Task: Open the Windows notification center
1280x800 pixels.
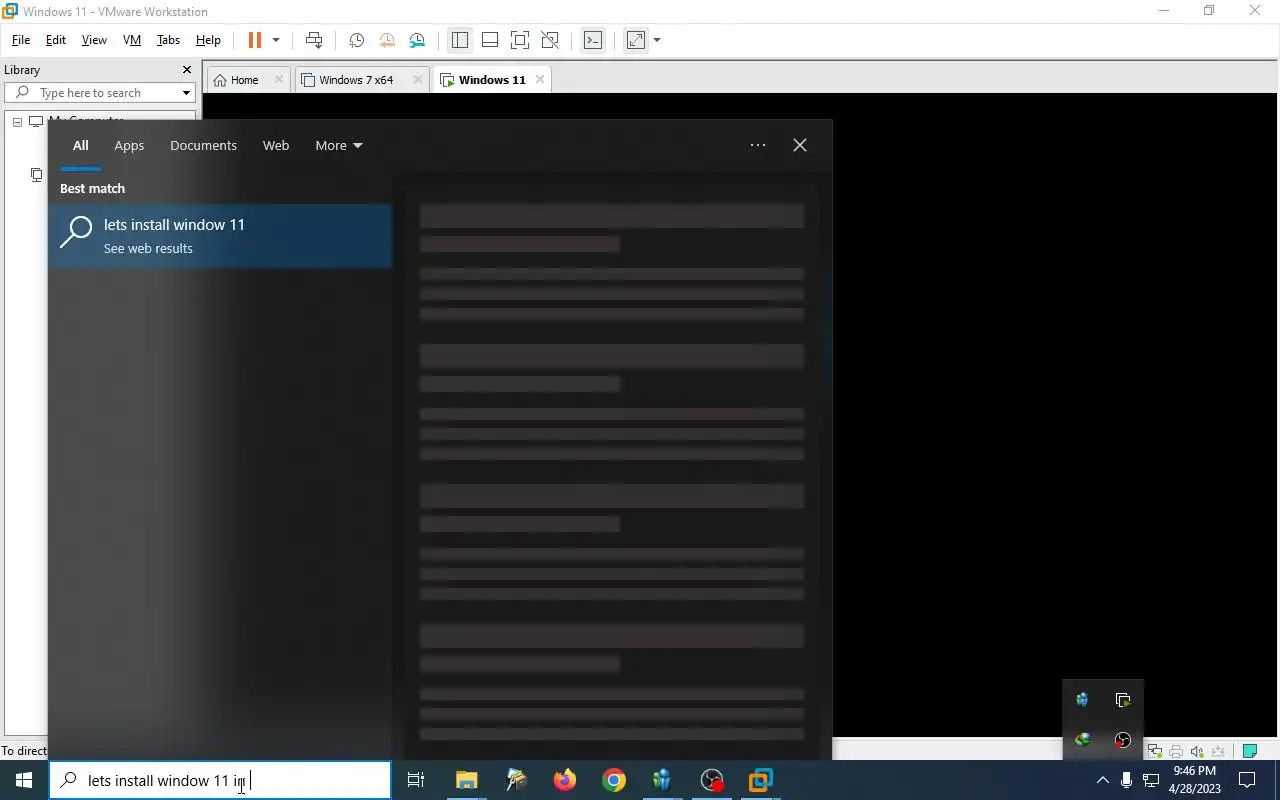Action: click(1248, 780)
